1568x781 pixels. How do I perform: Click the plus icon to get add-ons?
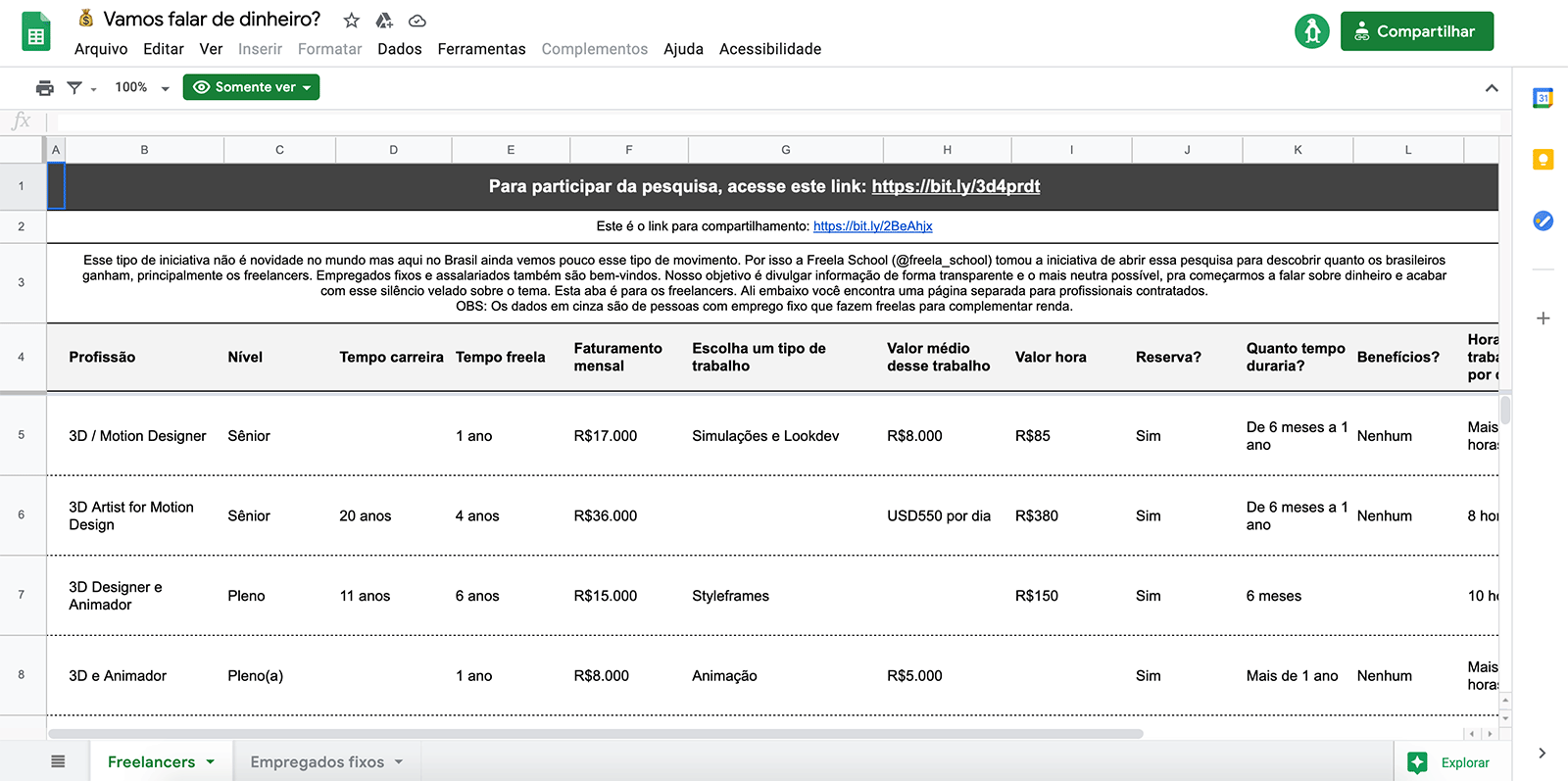coord(1543,318)
